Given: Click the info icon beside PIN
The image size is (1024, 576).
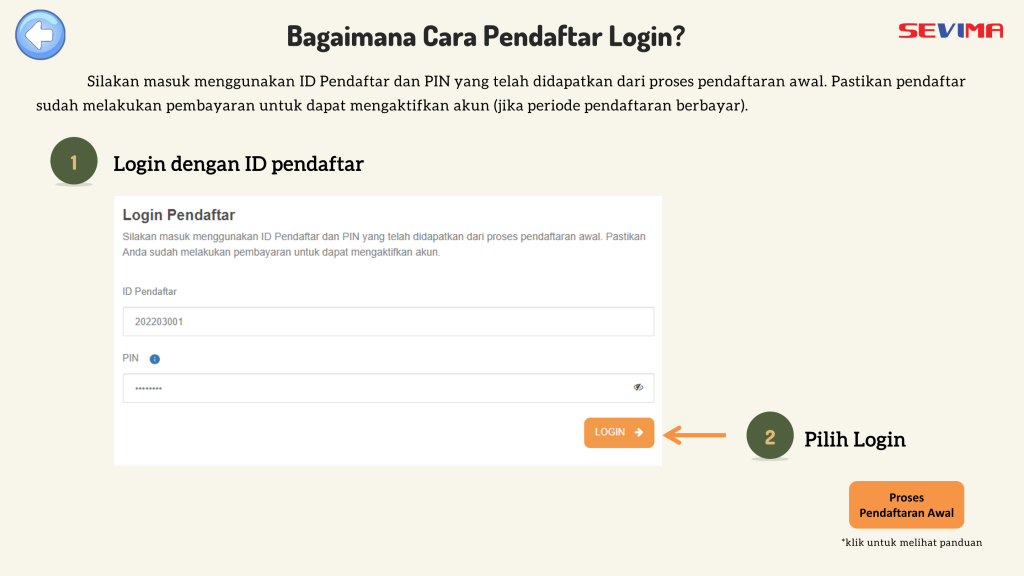Looking at the screenshot, I should coord(155,359).
